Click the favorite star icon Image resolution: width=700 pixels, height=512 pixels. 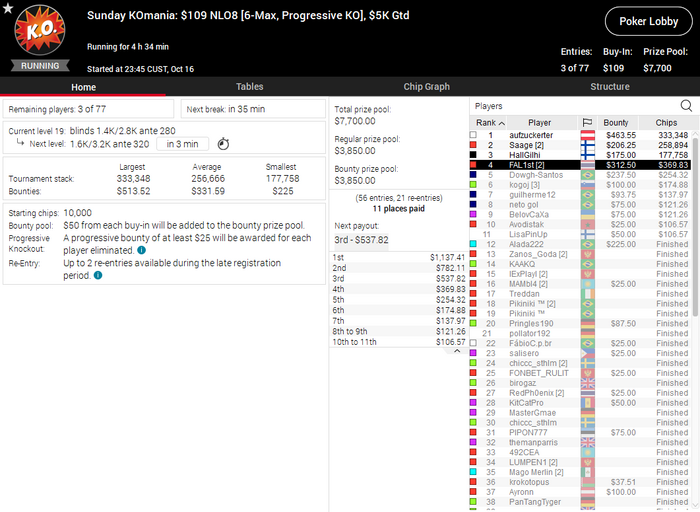pos(8,8)
